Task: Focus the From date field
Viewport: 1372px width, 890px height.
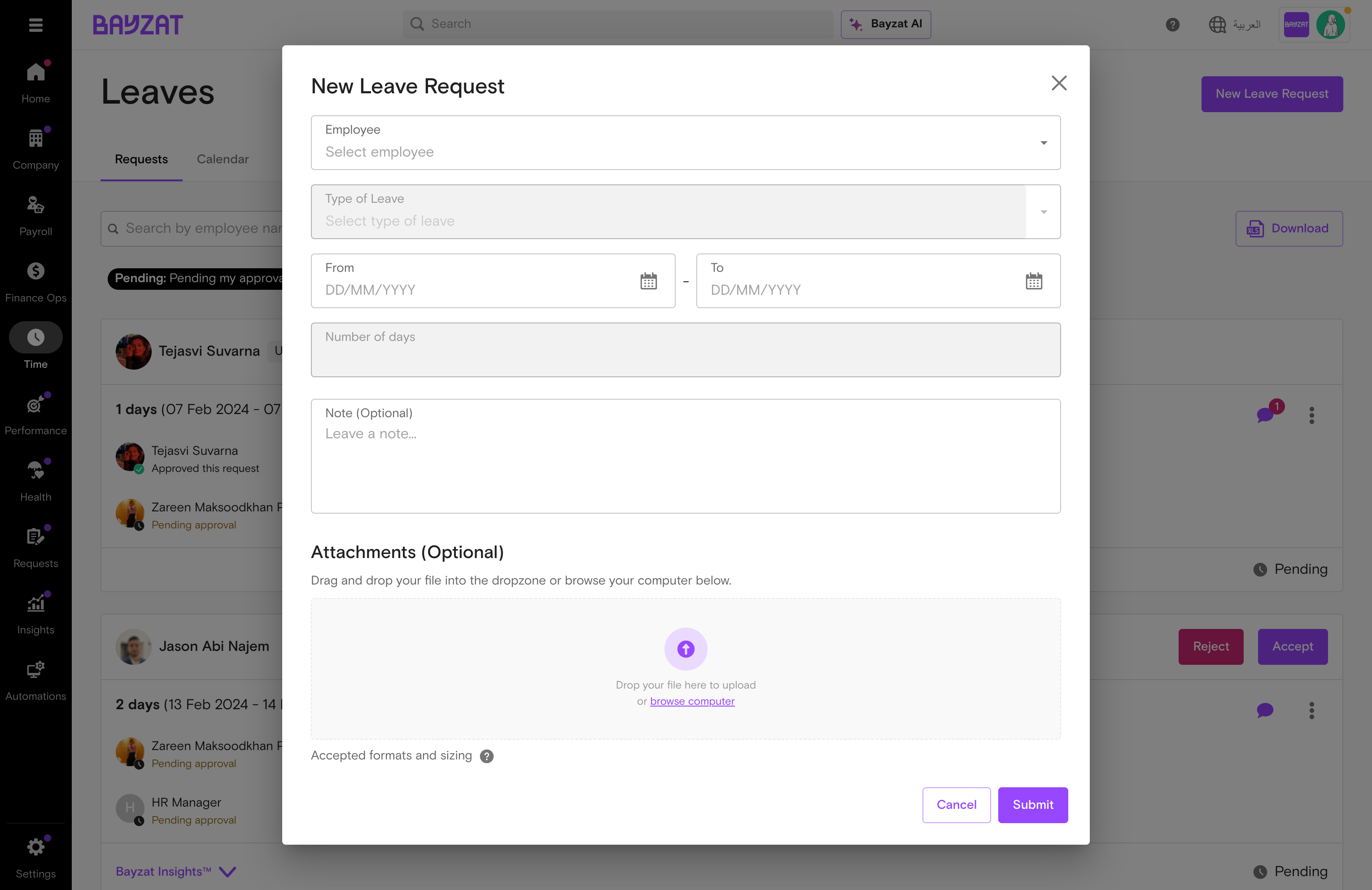Action: coord(493,281)
